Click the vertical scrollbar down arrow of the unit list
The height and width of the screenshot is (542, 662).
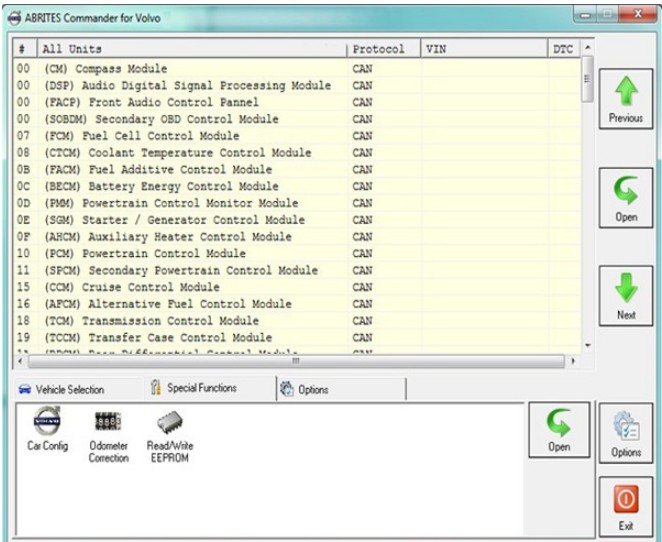(x=587, y=345)
